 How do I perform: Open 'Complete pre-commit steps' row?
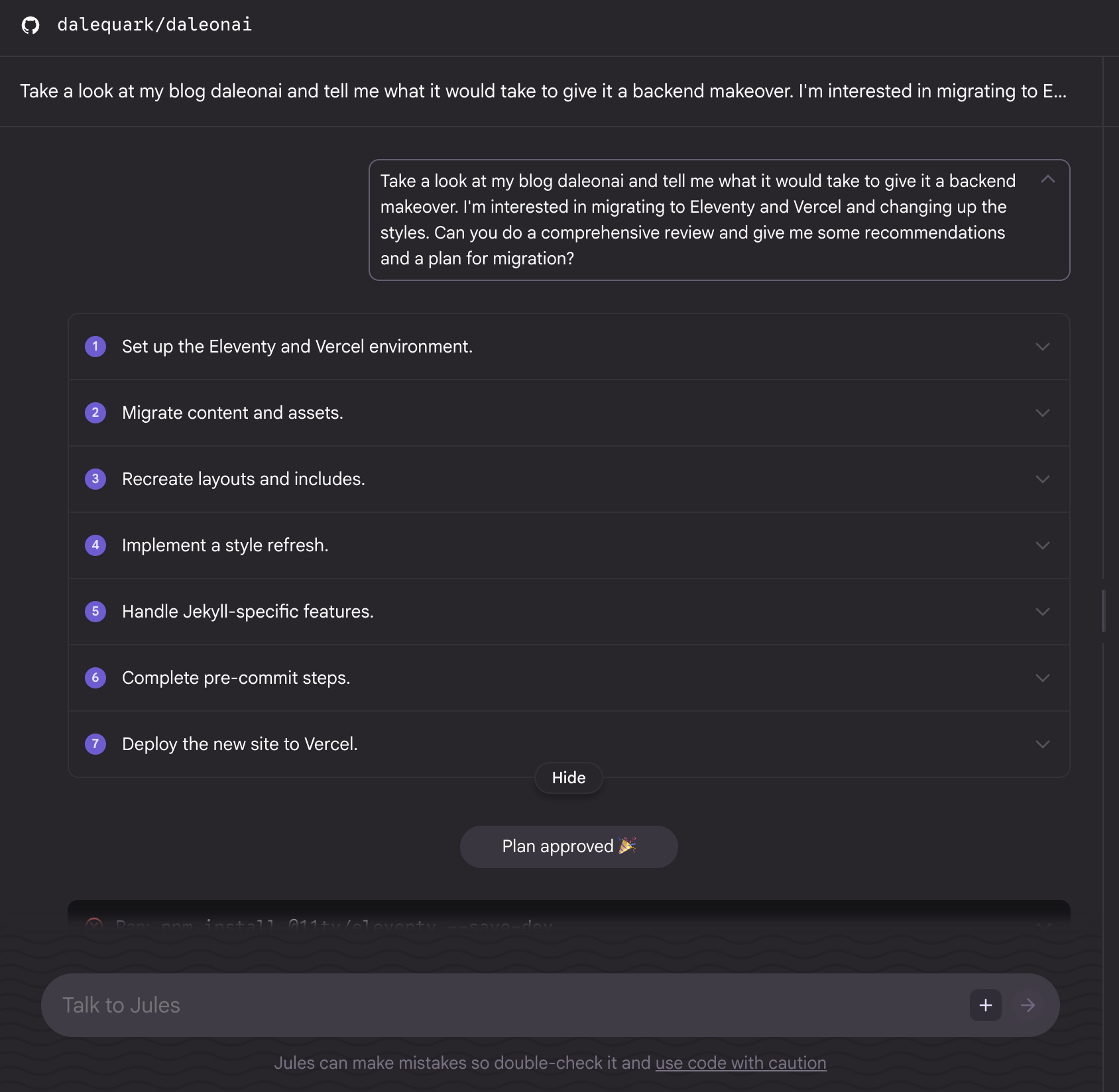(x=236, y=678)
